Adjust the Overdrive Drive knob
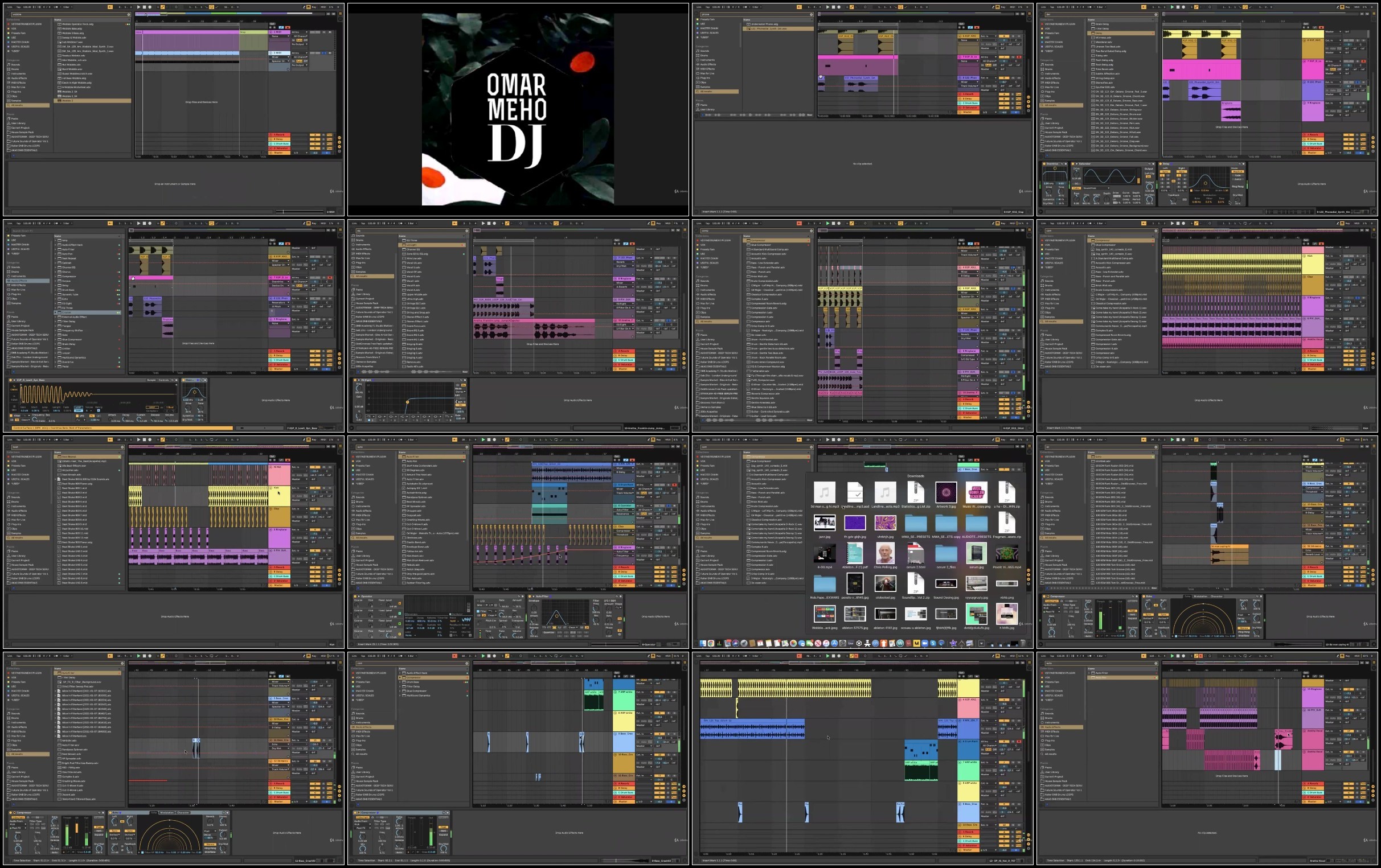This screenshot has width=1381, height=868. 188,408
